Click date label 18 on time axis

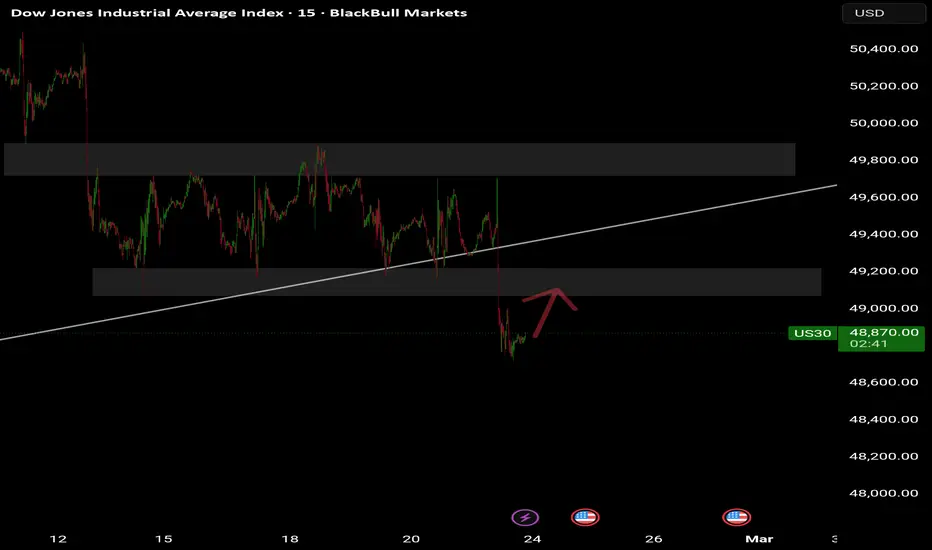pos(289,539)
